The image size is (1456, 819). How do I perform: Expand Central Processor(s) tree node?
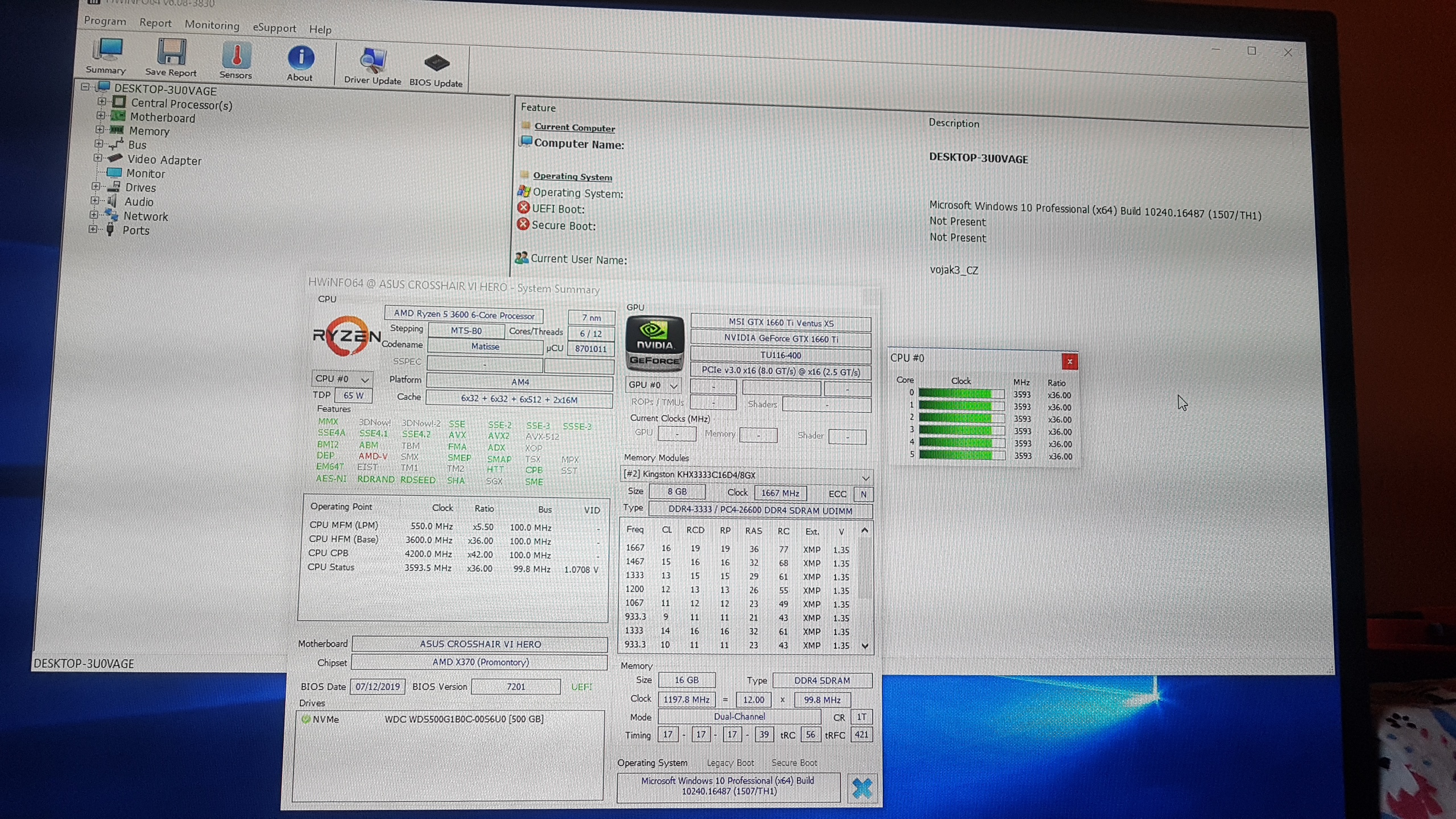click(x=102, y=101)
